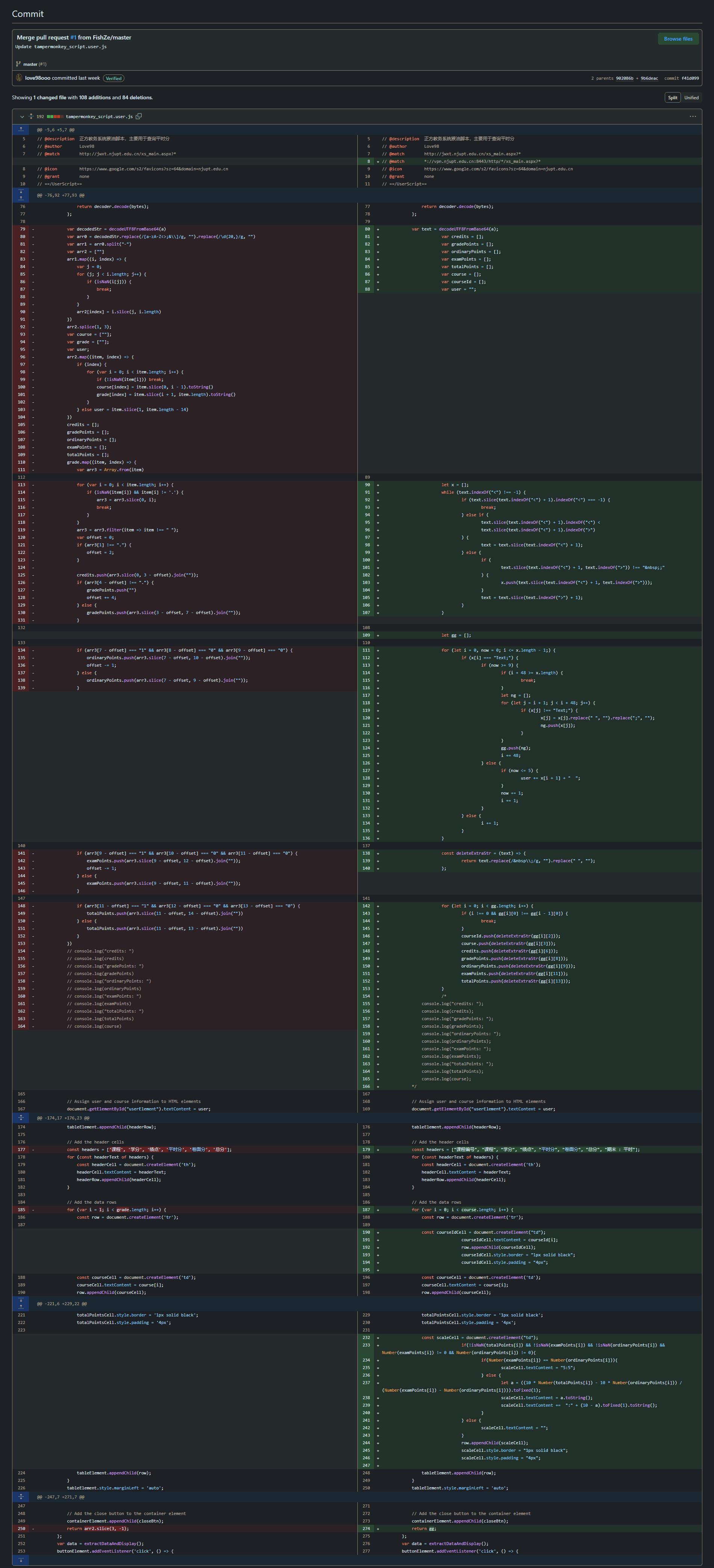Expand hidden lines at hunk @@ -174,17 +176,23
The height and width of the screenshot is (1568, 714).
tap(21, 1118)
